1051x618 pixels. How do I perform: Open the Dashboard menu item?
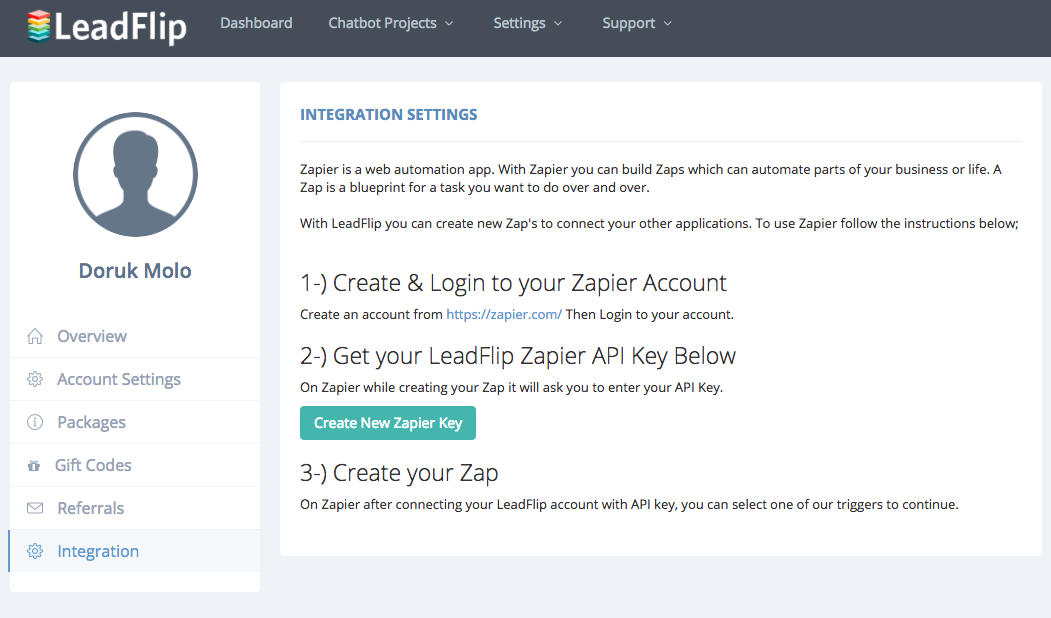coord(256,22)
